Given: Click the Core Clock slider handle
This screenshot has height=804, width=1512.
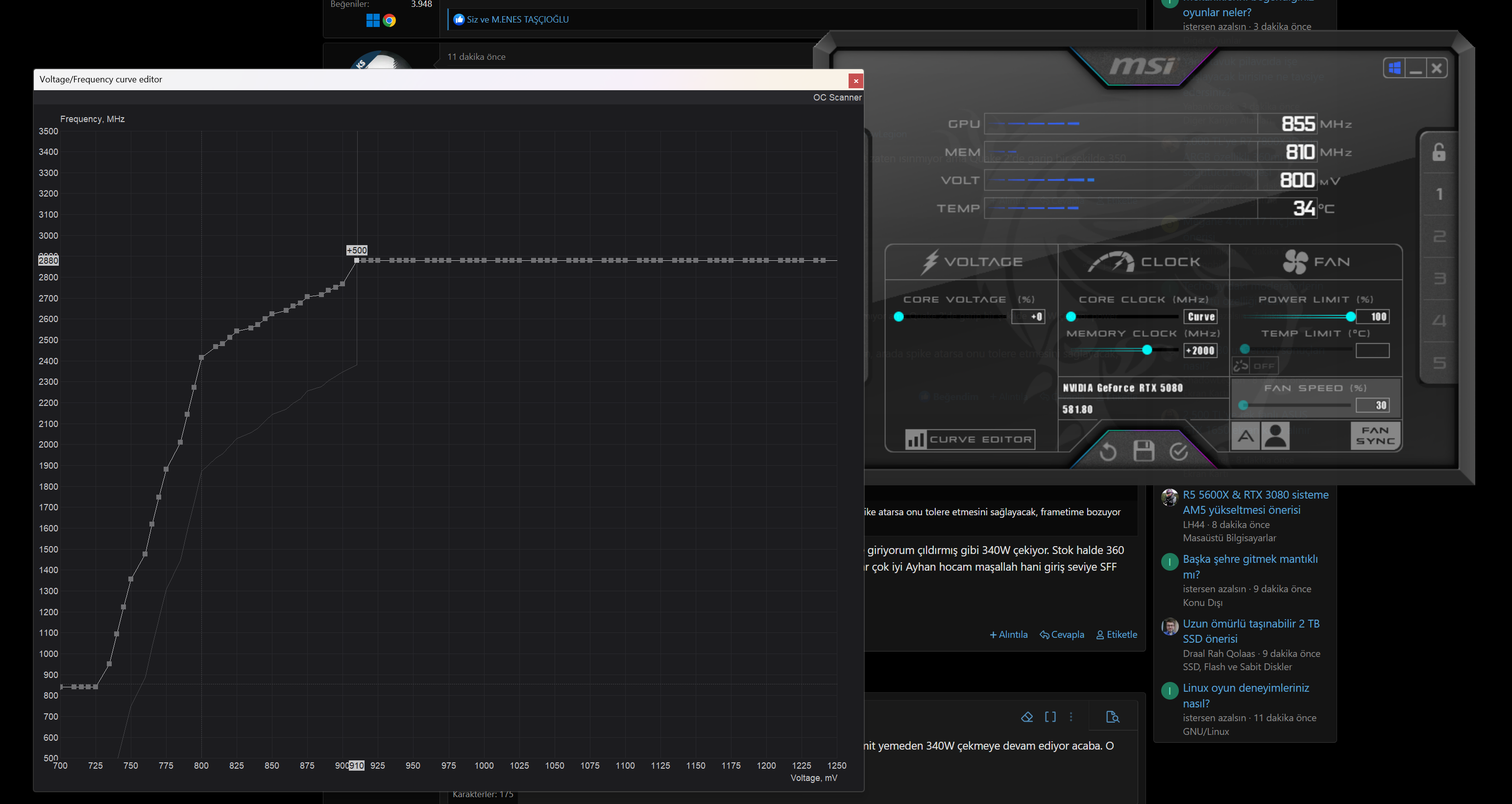Looking at the screenshot, I should (1071, 317).
